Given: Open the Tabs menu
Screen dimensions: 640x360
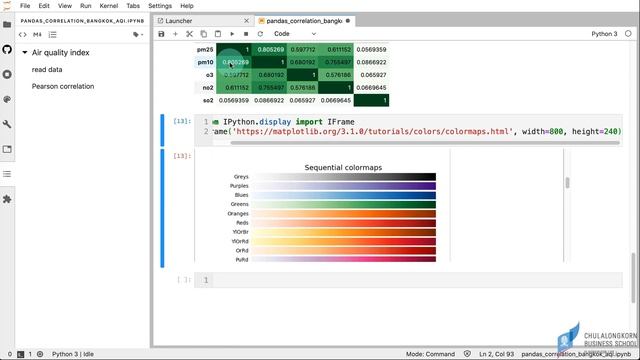Looking at the screenshot, I should click(x=133, y=6).
